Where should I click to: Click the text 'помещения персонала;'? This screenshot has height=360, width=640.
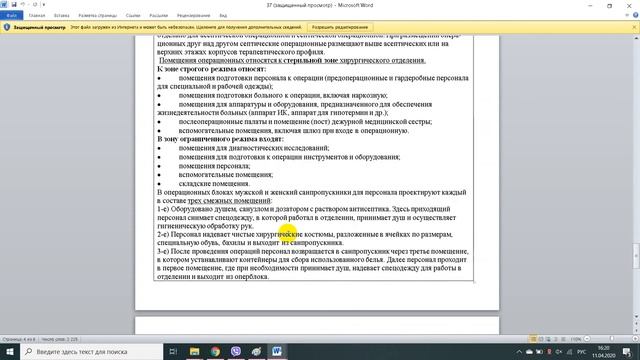[214, 166]
